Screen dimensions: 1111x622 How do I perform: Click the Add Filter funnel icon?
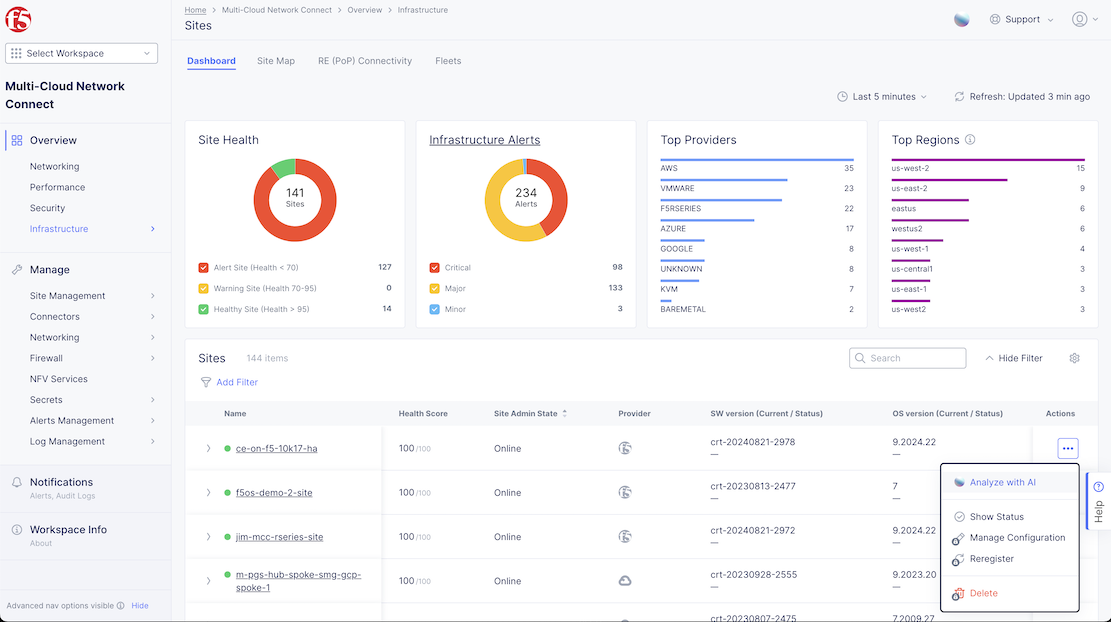point(206,382)
